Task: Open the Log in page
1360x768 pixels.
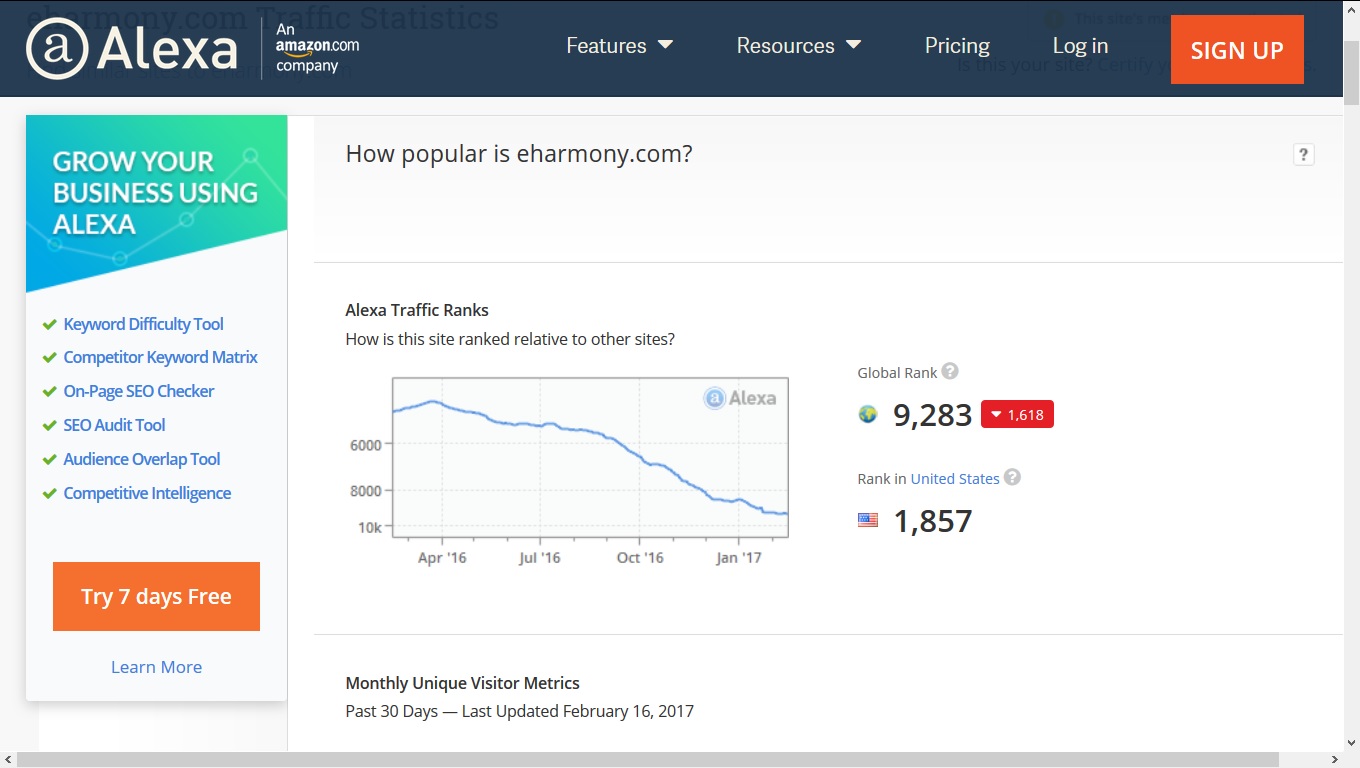Action: [x=1080, y=46]
